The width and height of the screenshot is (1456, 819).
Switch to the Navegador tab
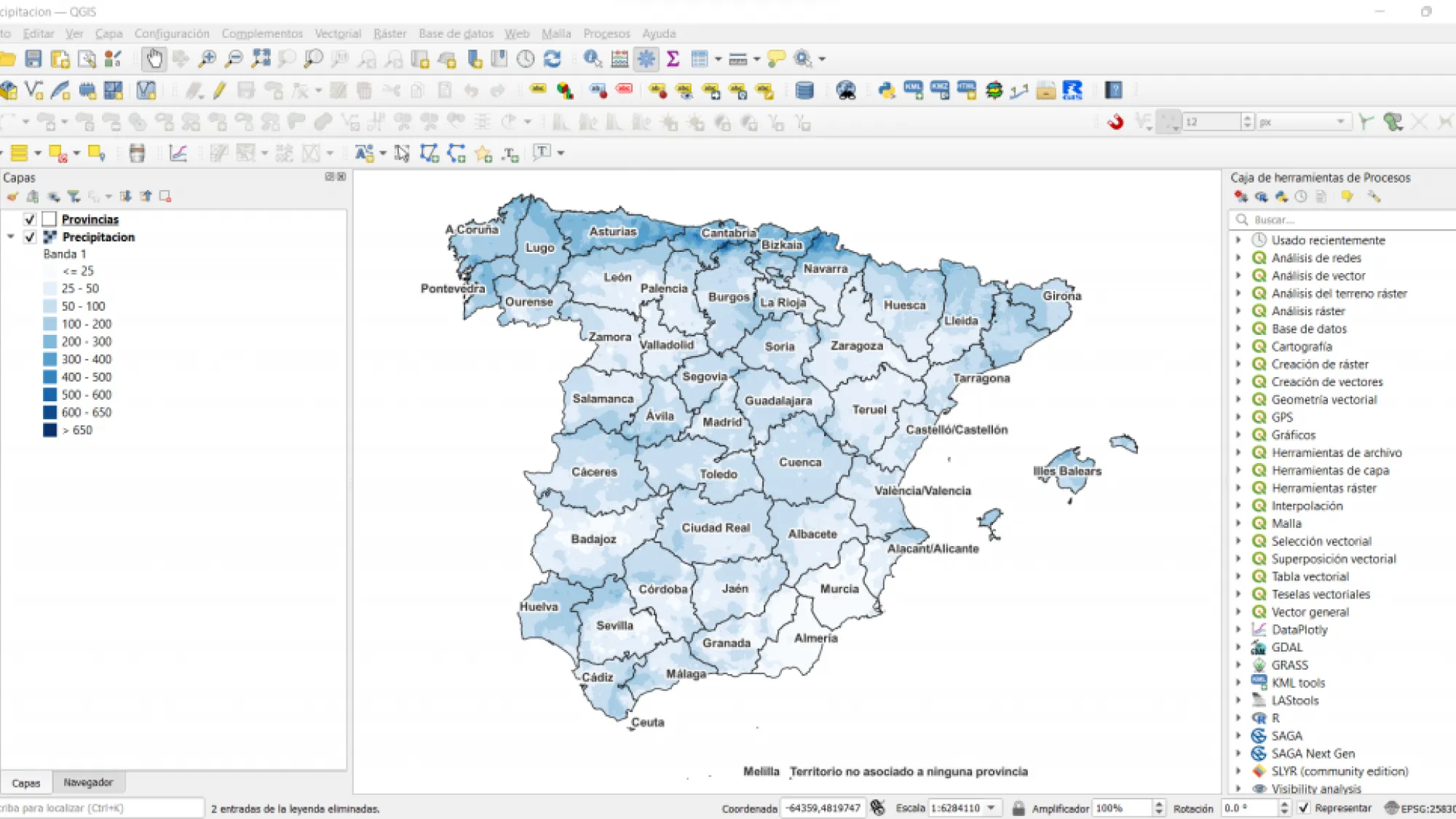[88, 782]
